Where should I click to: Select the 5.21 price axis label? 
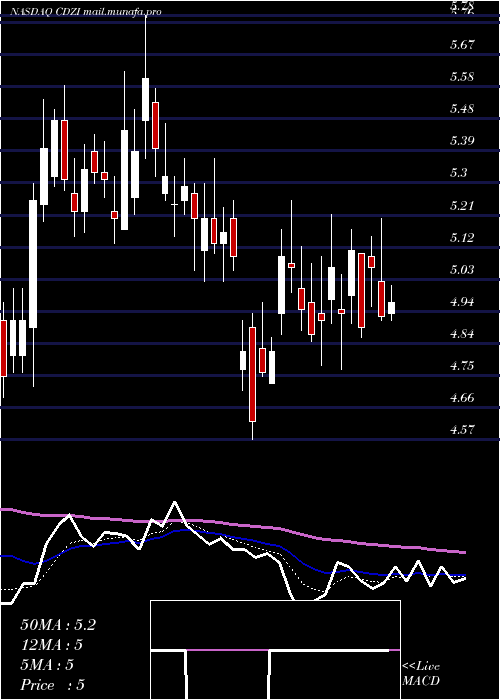(462, 206)
